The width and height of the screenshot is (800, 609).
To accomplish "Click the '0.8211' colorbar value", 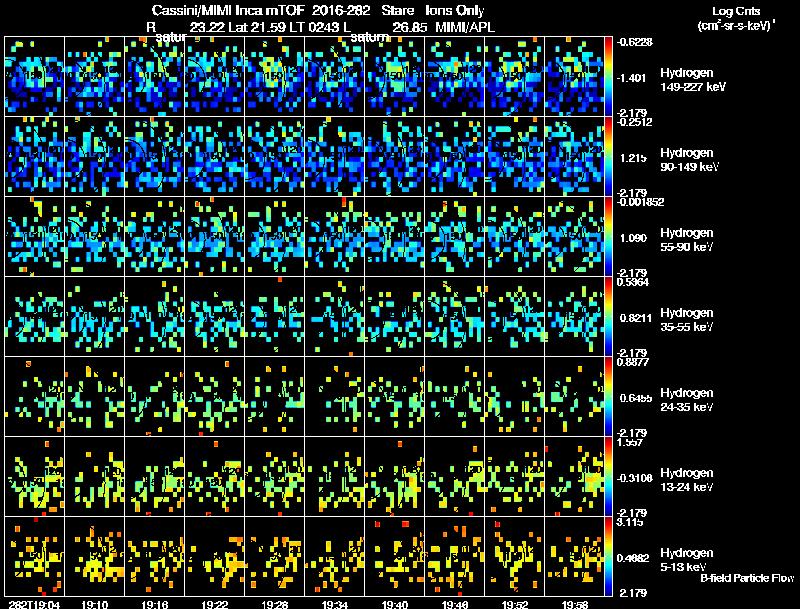I will click(x=636, y=318).
